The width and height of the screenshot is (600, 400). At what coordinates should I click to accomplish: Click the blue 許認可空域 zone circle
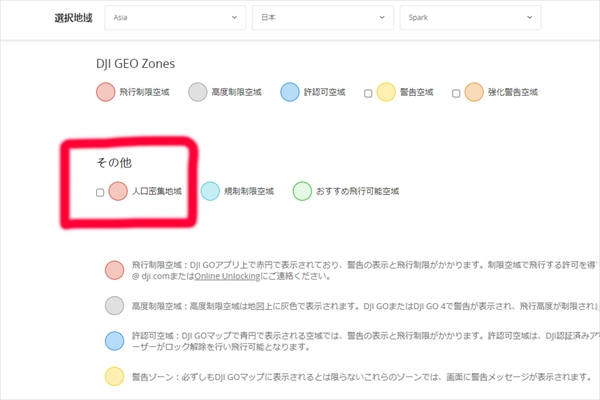pyautogui.click(x=290, y=92)
